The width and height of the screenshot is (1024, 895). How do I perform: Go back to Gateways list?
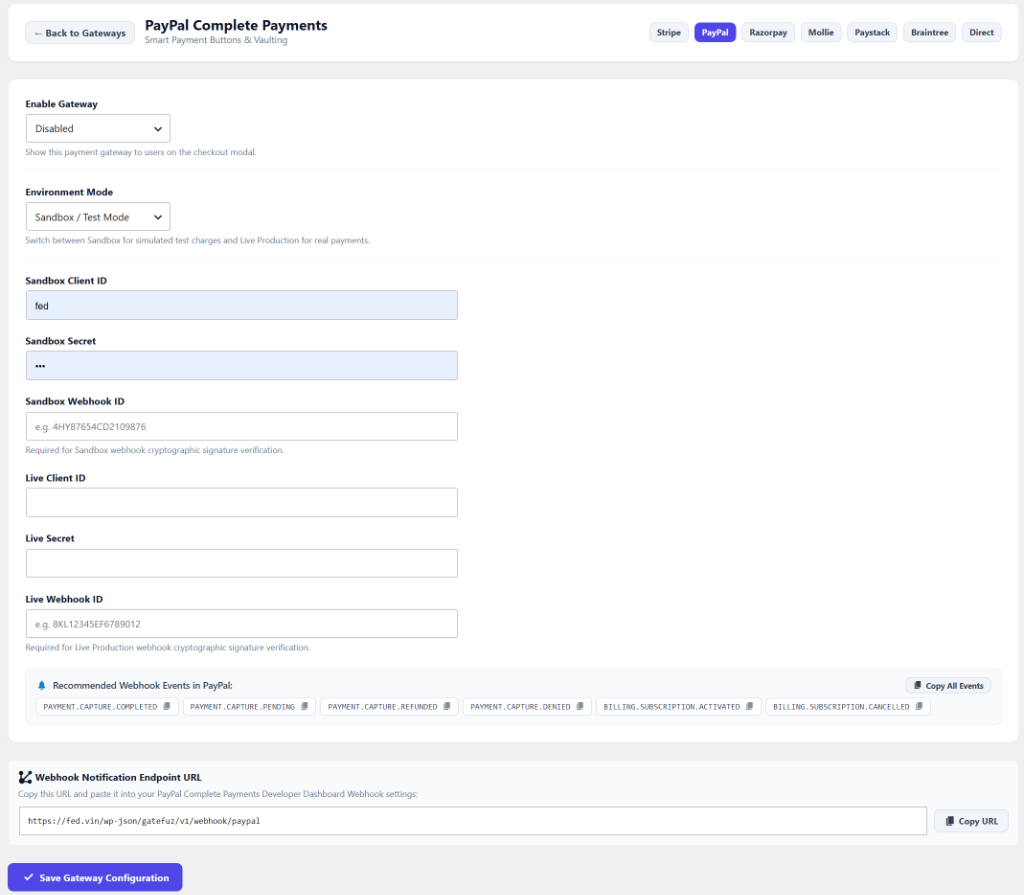(80, 33)
